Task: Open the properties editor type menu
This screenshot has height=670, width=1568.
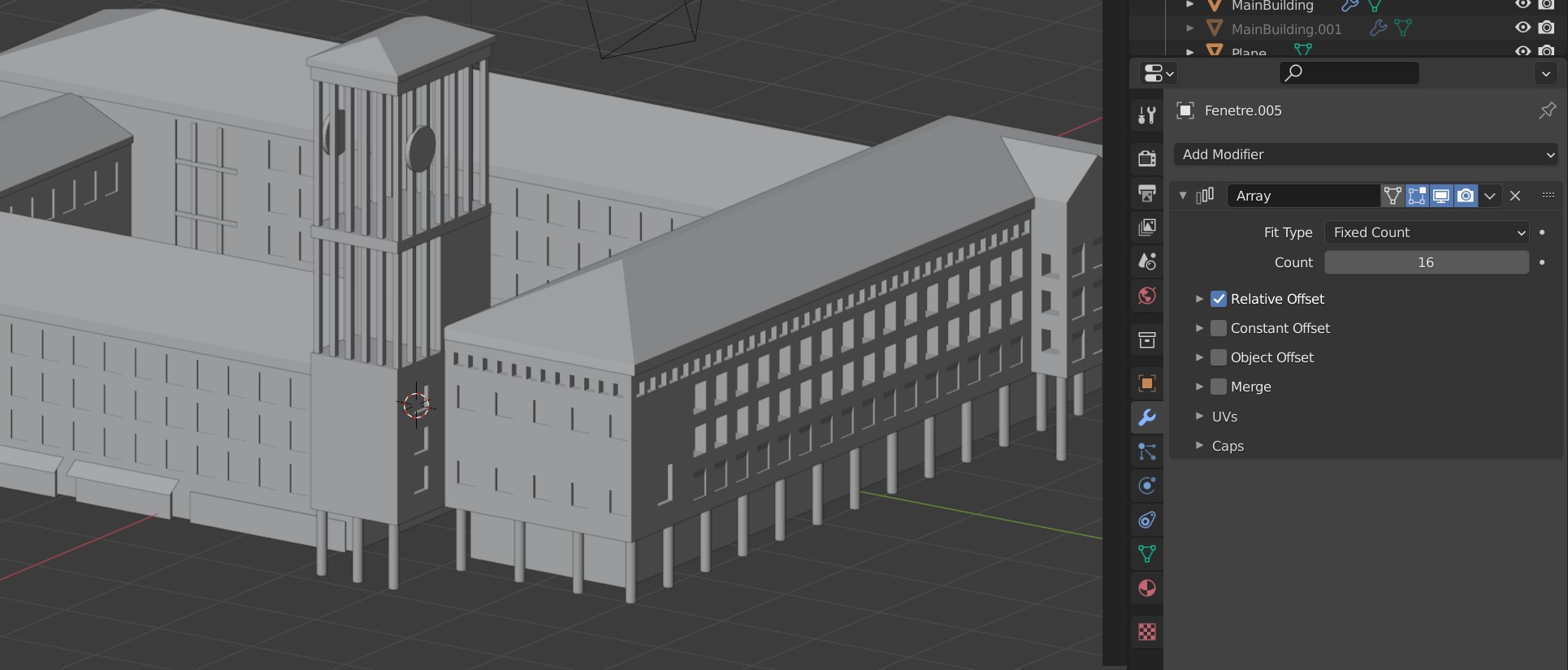Action: 1159,73
